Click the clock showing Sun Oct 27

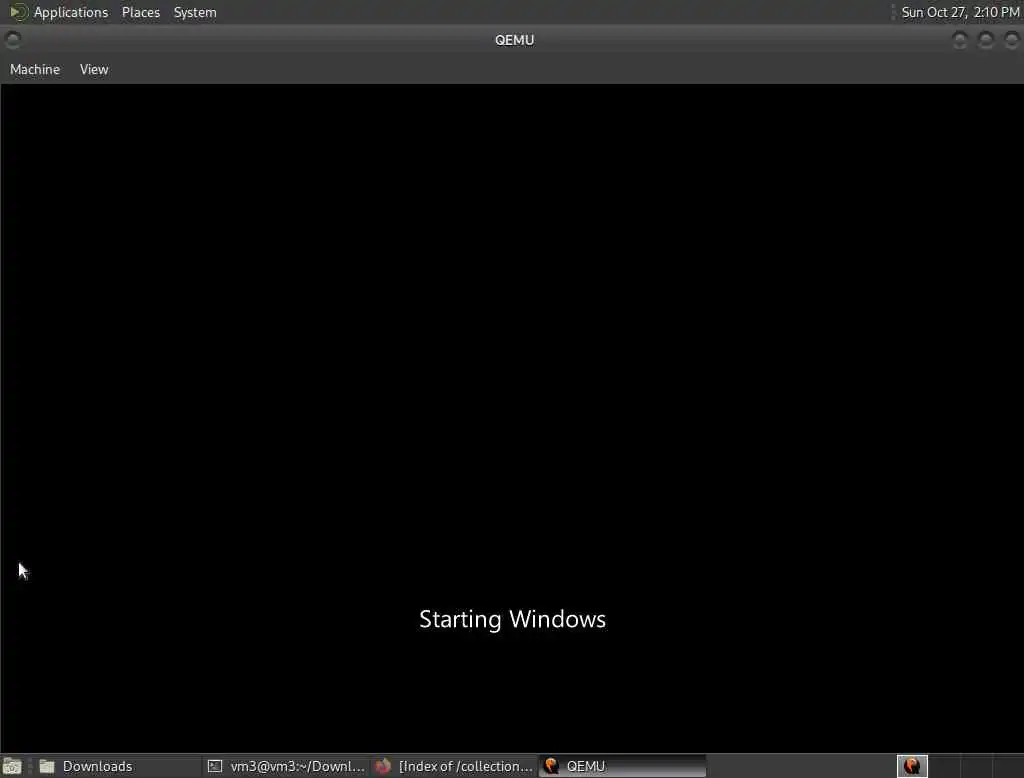pos(960,12)
